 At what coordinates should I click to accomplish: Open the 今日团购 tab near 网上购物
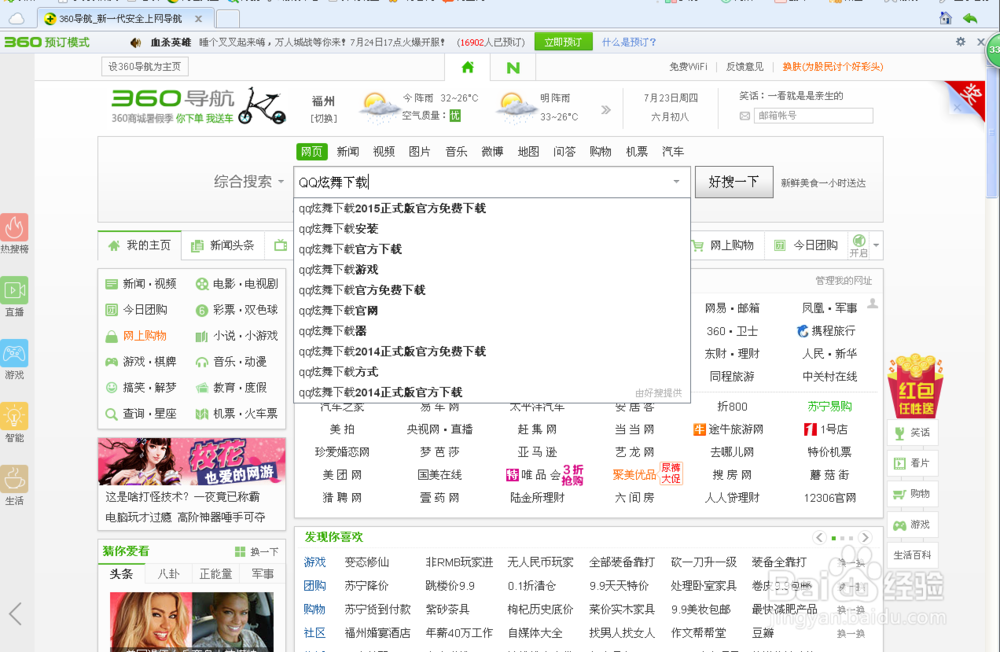click(806, 245)
